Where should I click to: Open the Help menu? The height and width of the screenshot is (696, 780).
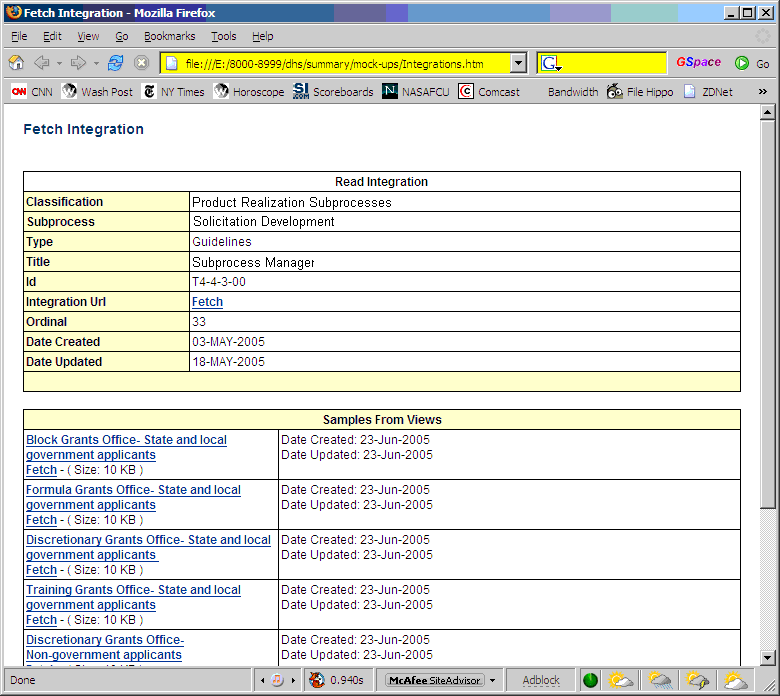tap(262, 36)
